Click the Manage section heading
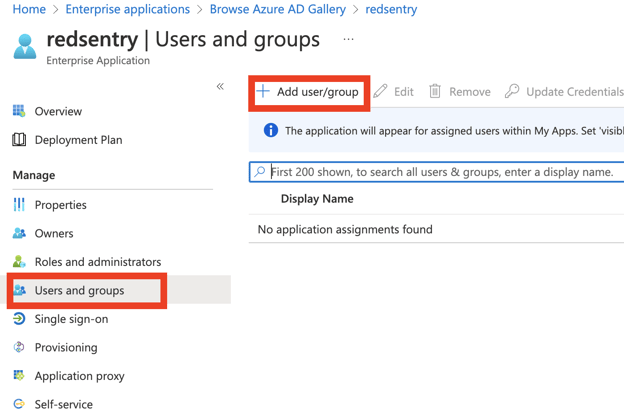Screen dimensions: 624x416 click(34, 175)
